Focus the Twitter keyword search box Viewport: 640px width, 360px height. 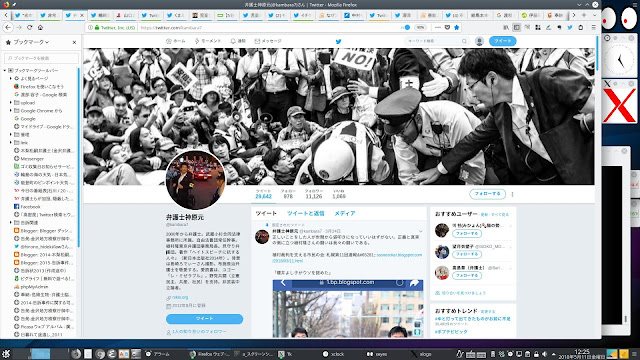[436, 41]
